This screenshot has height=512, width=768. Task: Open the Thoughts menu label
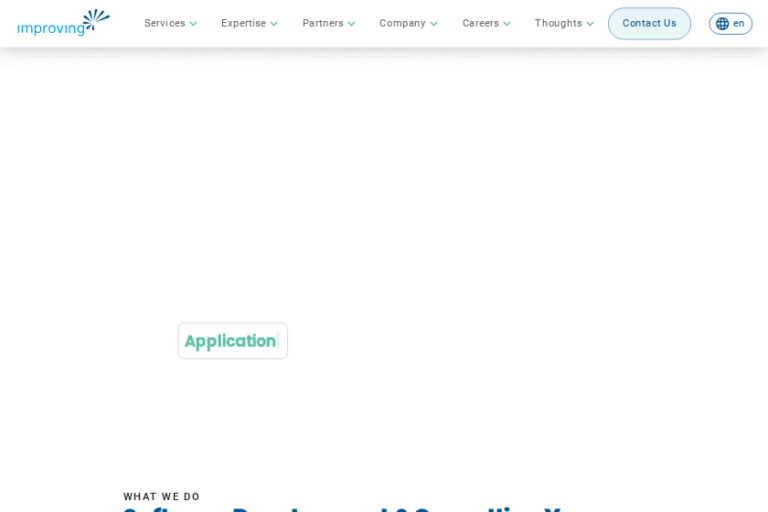(x=558, y=23)
